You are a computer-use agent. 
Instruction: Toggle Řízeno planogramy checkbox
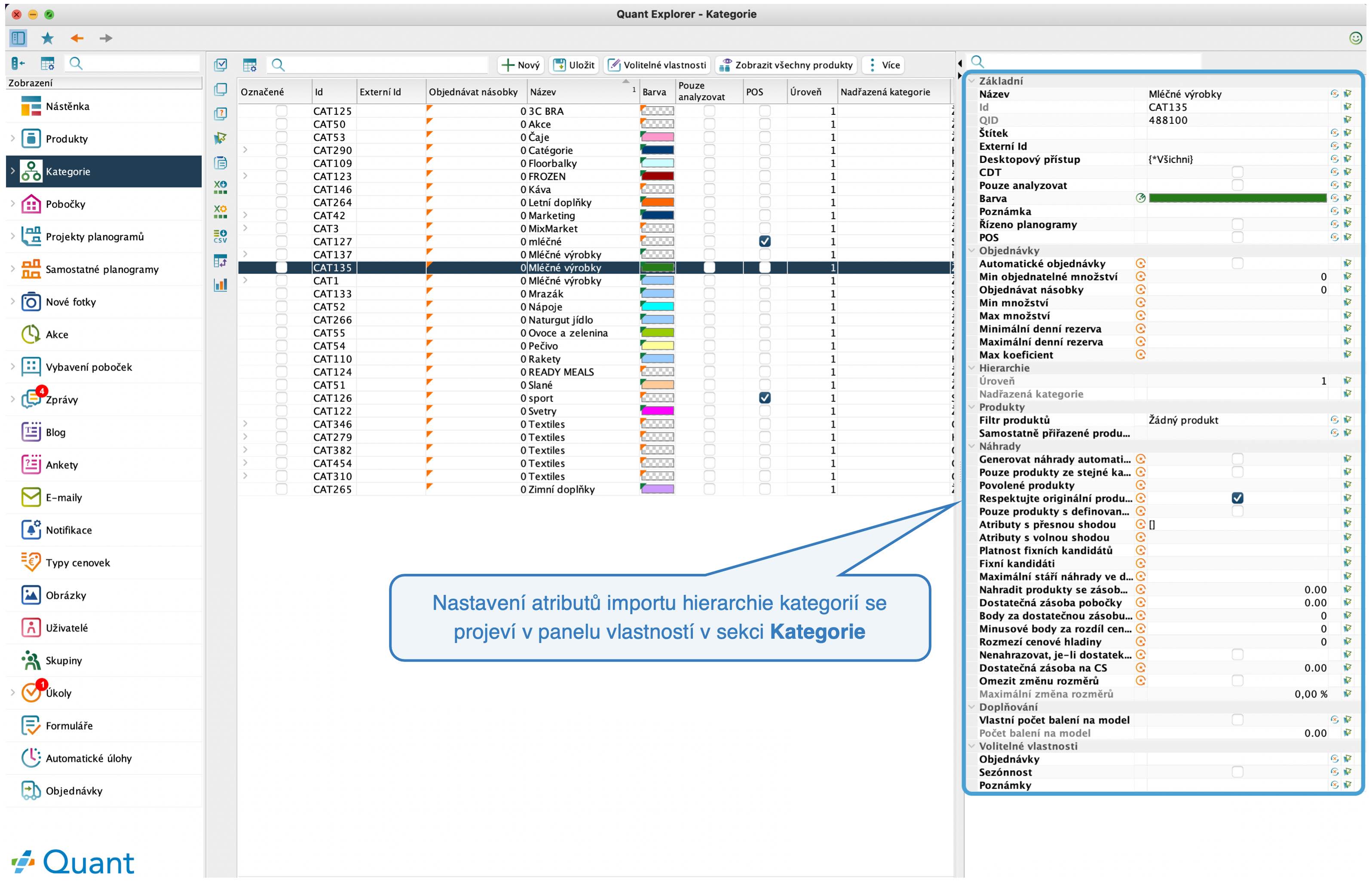(x=1237, y=224)
